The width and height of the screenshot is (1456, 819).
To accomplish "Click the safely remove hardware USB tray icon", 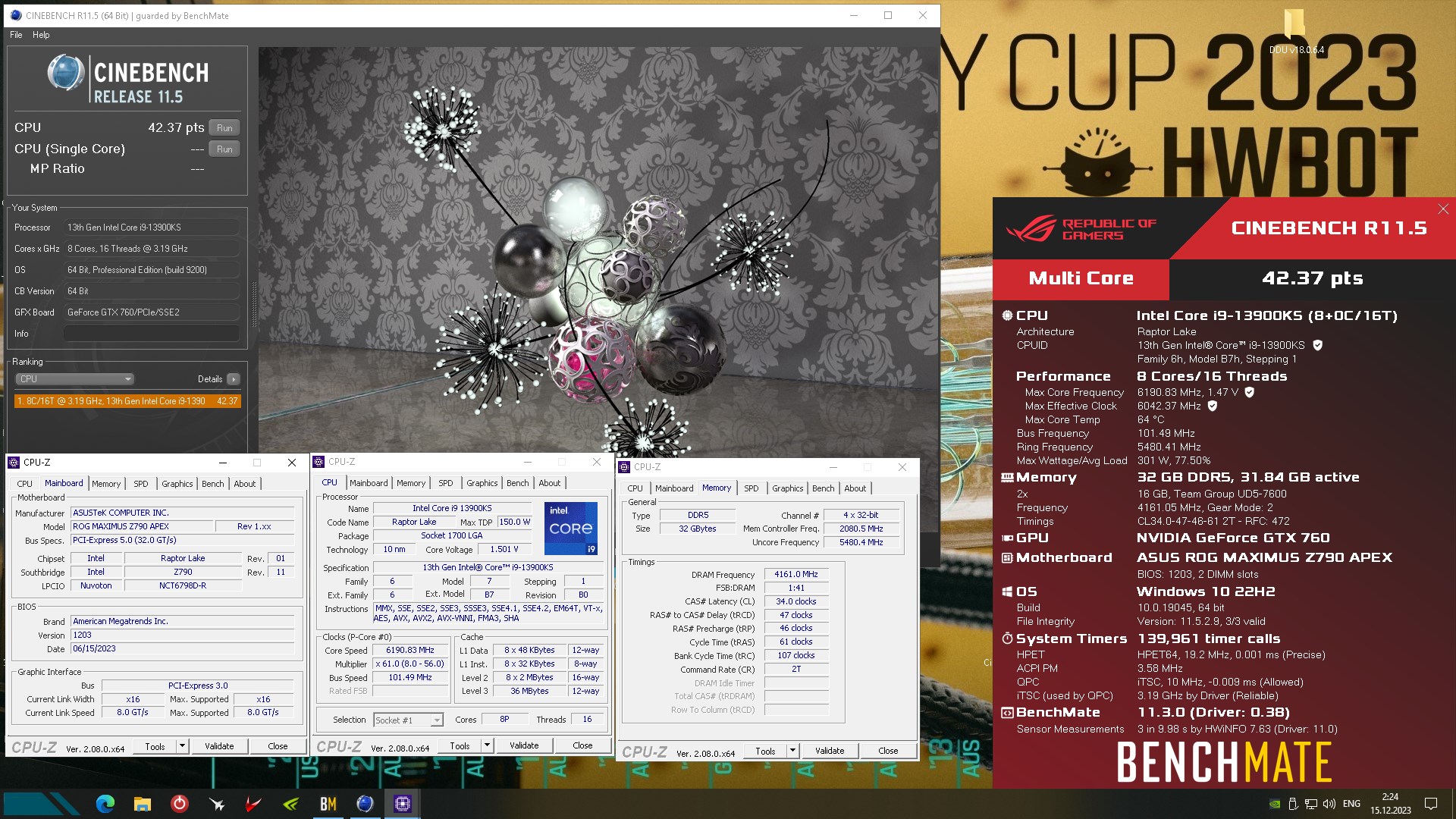I will [x=1294, y=804].
